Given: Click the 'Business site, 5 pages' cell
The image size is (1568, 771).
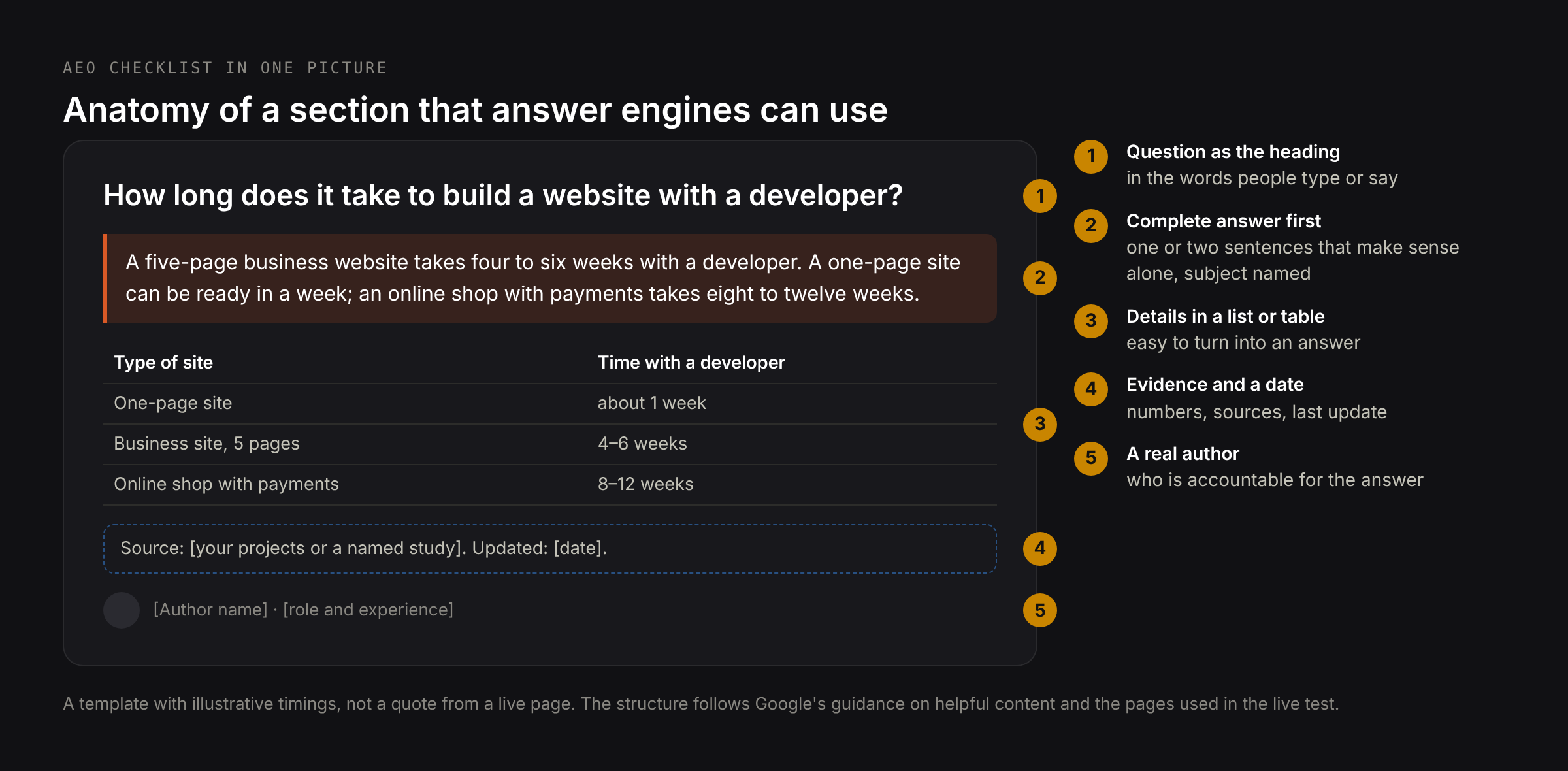Looking at the screenshot, I should coord(206,444).
